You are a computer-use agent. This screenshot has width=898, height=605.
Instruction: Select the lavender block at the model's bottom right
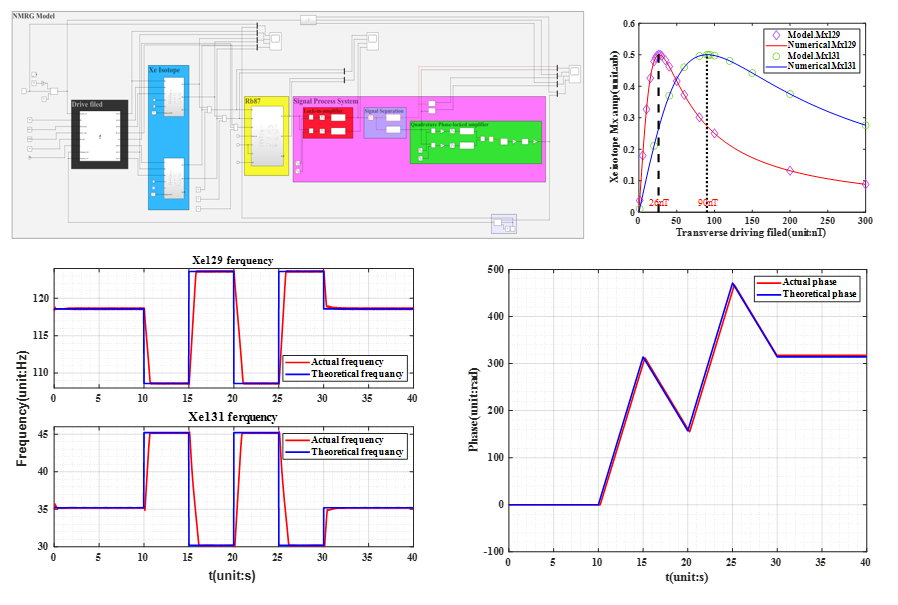504,223
